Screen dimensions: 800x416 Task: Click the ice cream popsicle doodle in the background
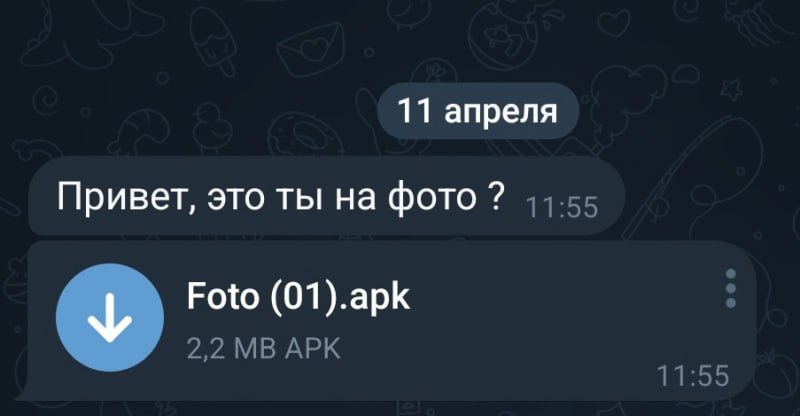pos(213,40)
